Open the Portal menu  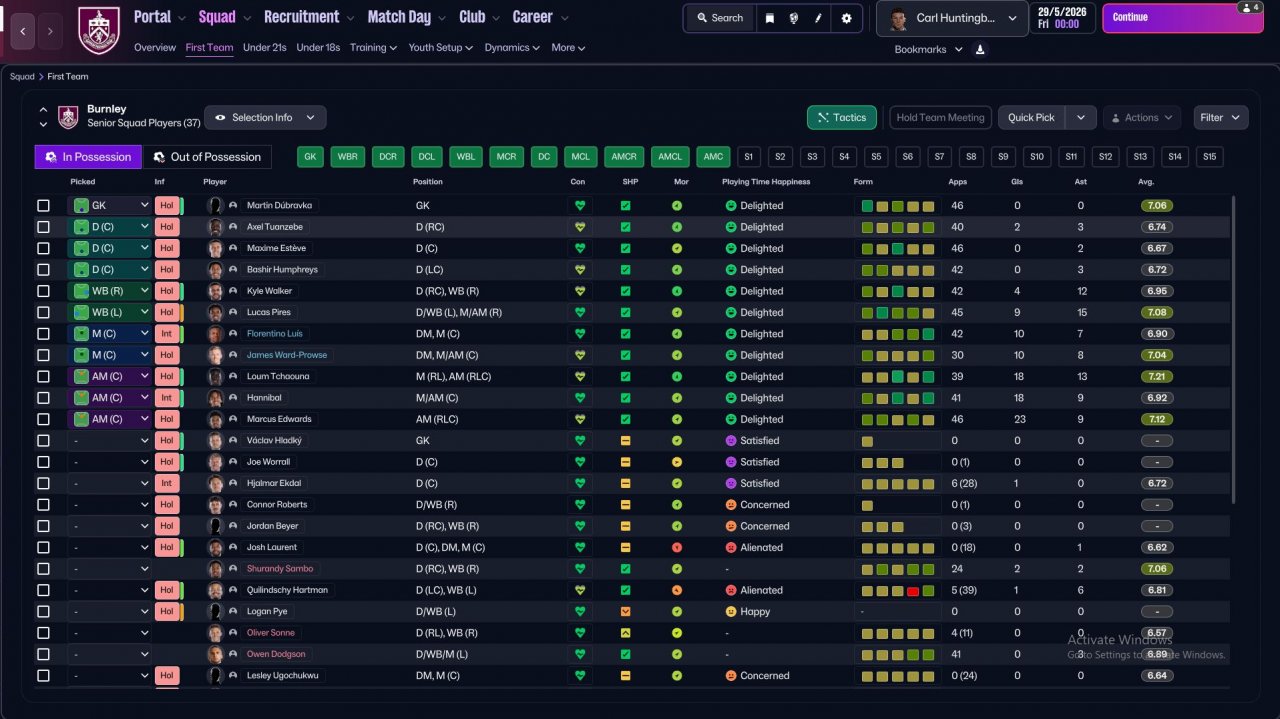click(x=160, y=17)
